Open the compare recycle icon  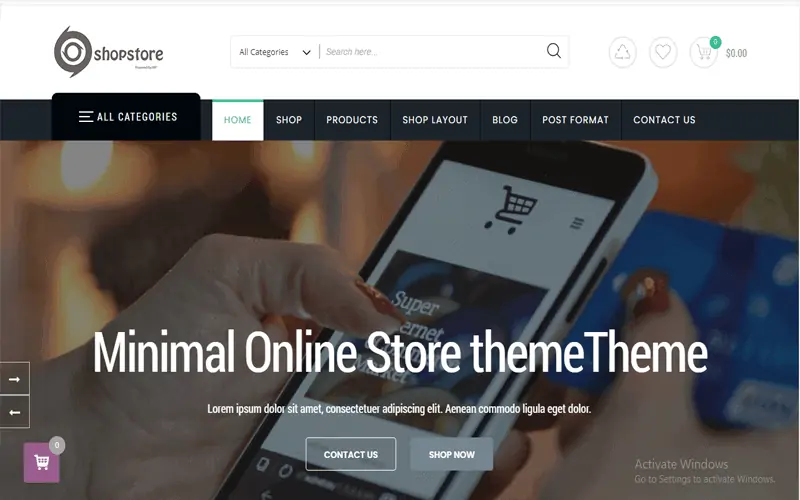[622, 52]
